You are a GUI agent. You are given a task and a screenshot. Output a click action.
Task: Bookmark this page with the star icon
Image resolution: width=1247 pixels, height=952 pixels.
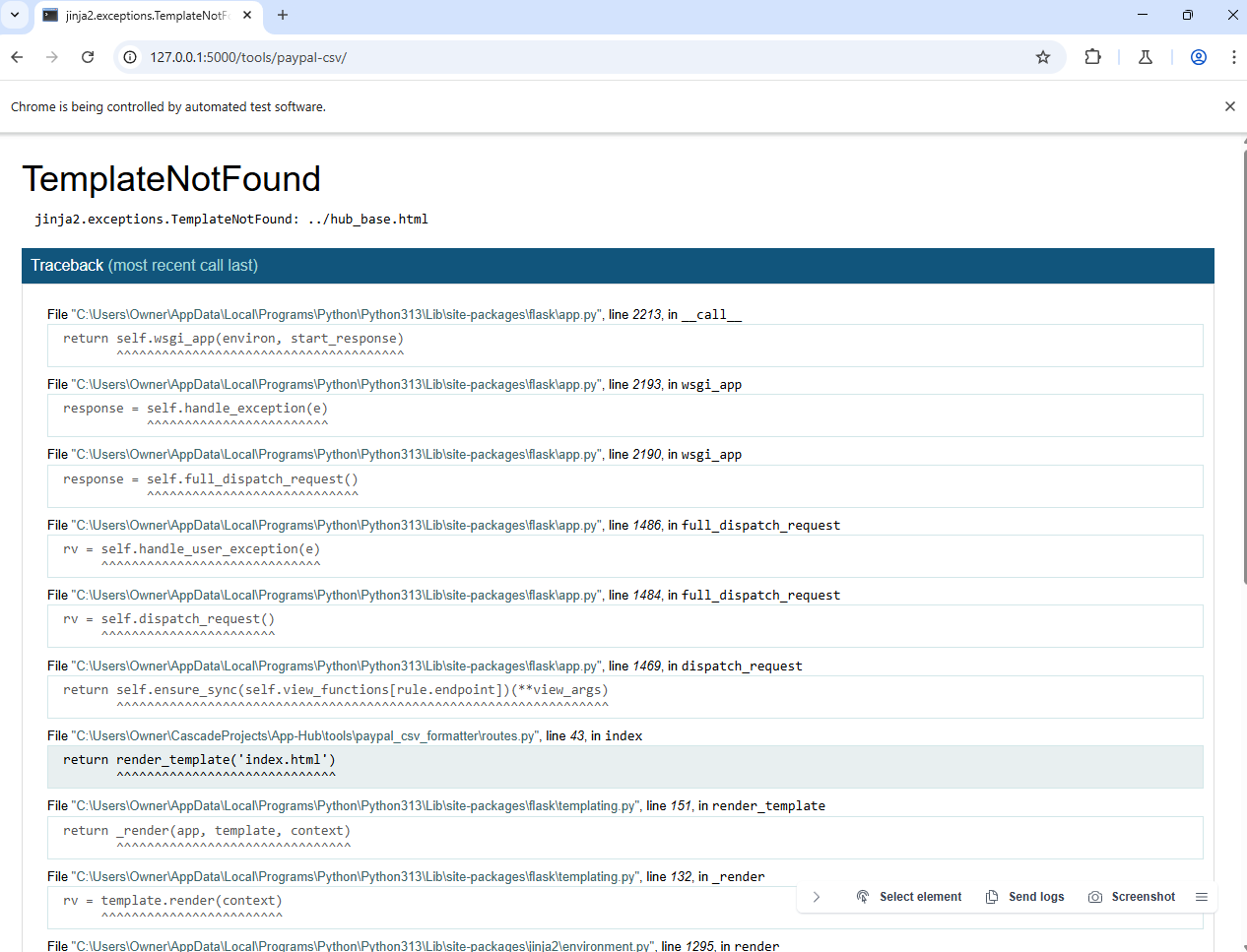click(x=1043, y=57)
